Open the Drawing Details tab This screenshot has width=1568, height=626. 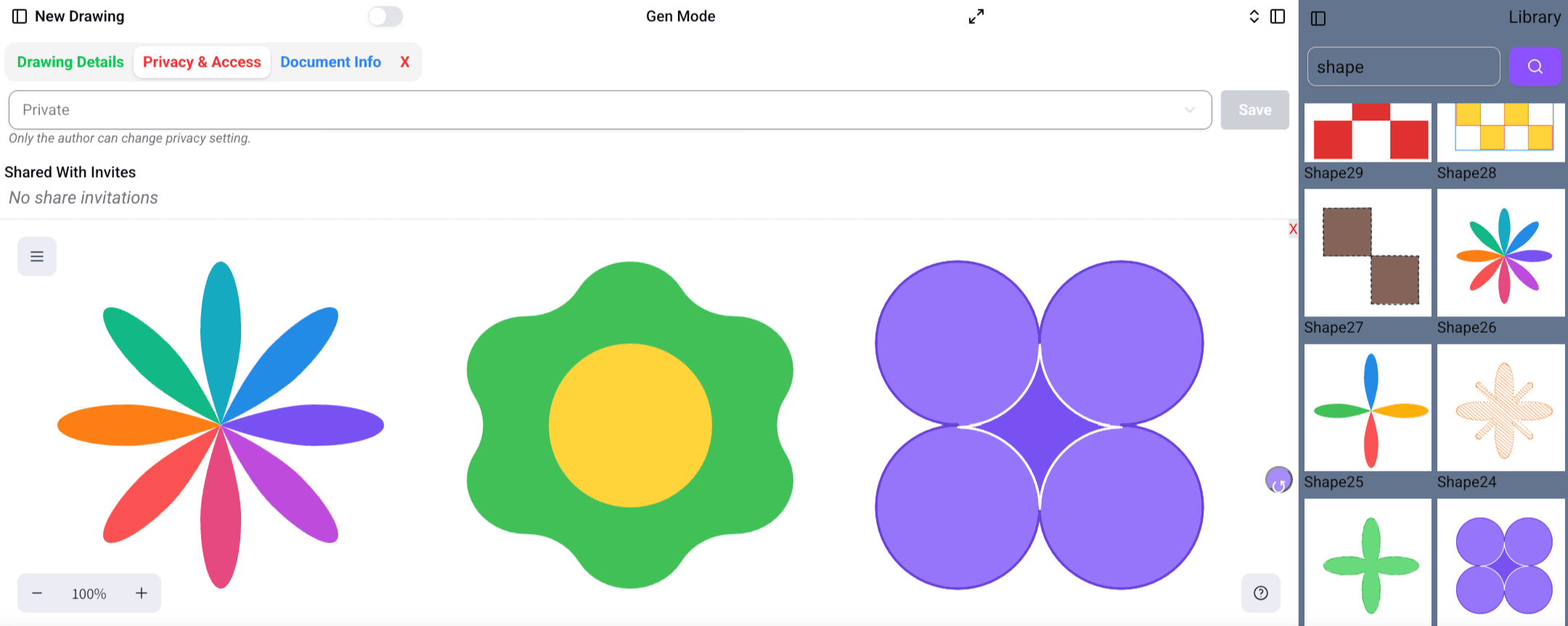[x=70, y=62]
